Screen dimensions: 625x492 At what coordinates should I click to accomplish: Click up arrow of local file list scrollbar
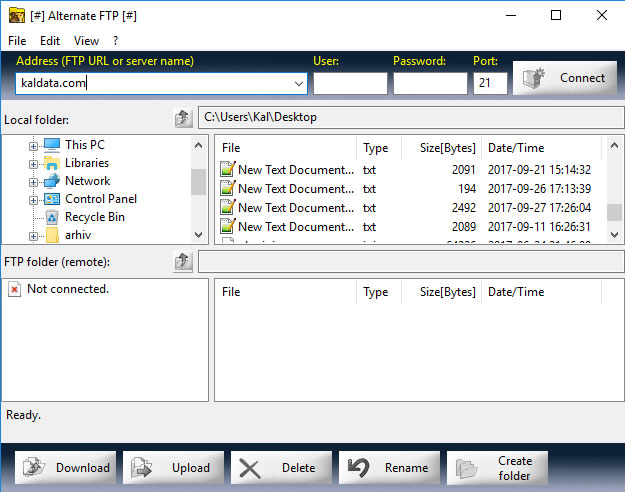point(614,145)
